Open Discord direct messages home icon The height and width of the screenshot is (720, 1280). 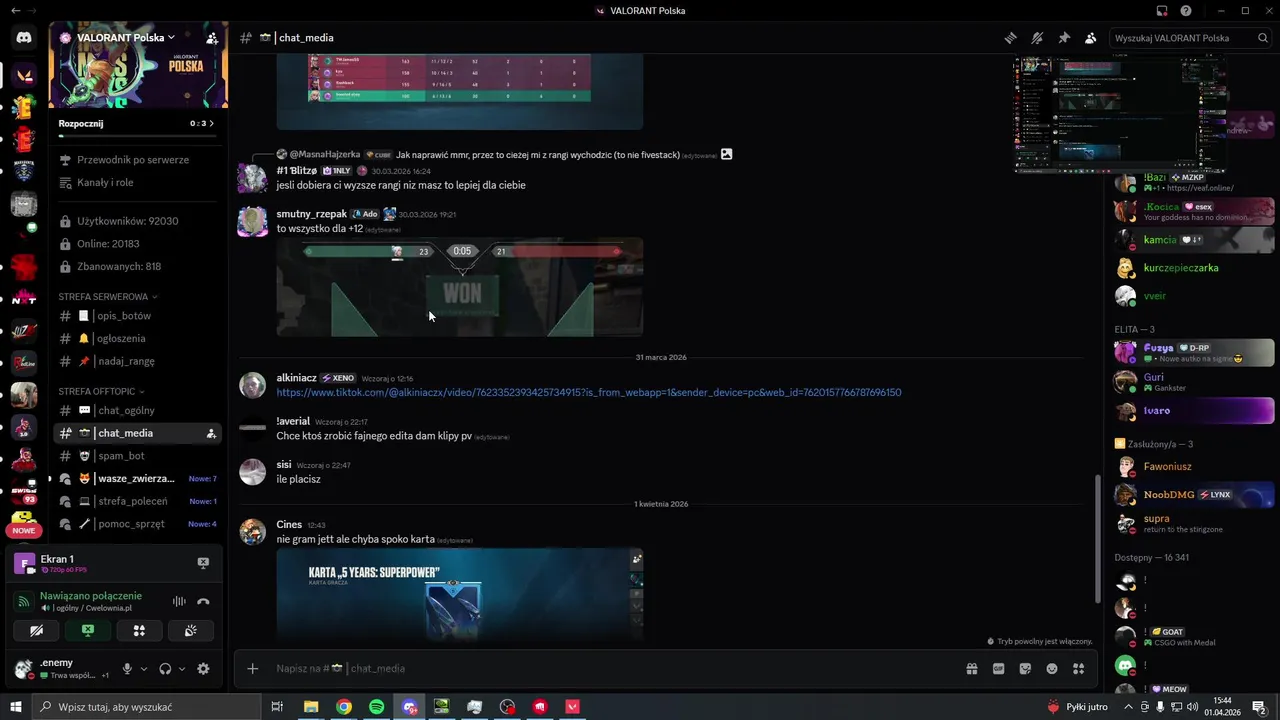point(24,38)
